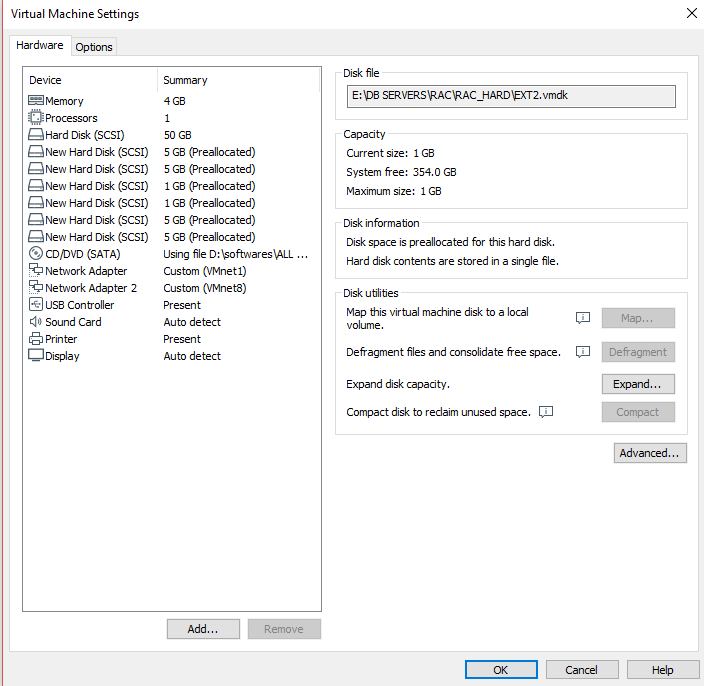
Task: Click the '50 GB' summary of Hard Disk (SCSI)
Action: pyautogui.click(x=177, y=135)
